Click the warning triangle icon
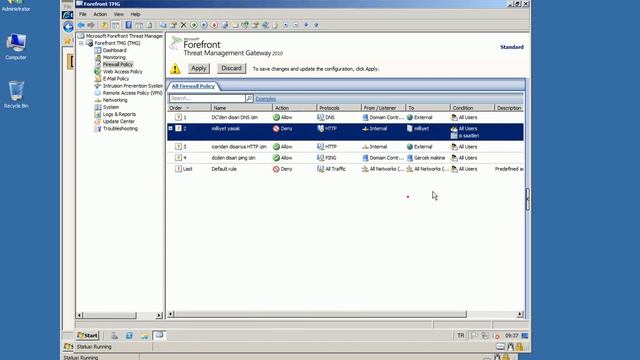The image size is (640, 360). tap(175, 69)
